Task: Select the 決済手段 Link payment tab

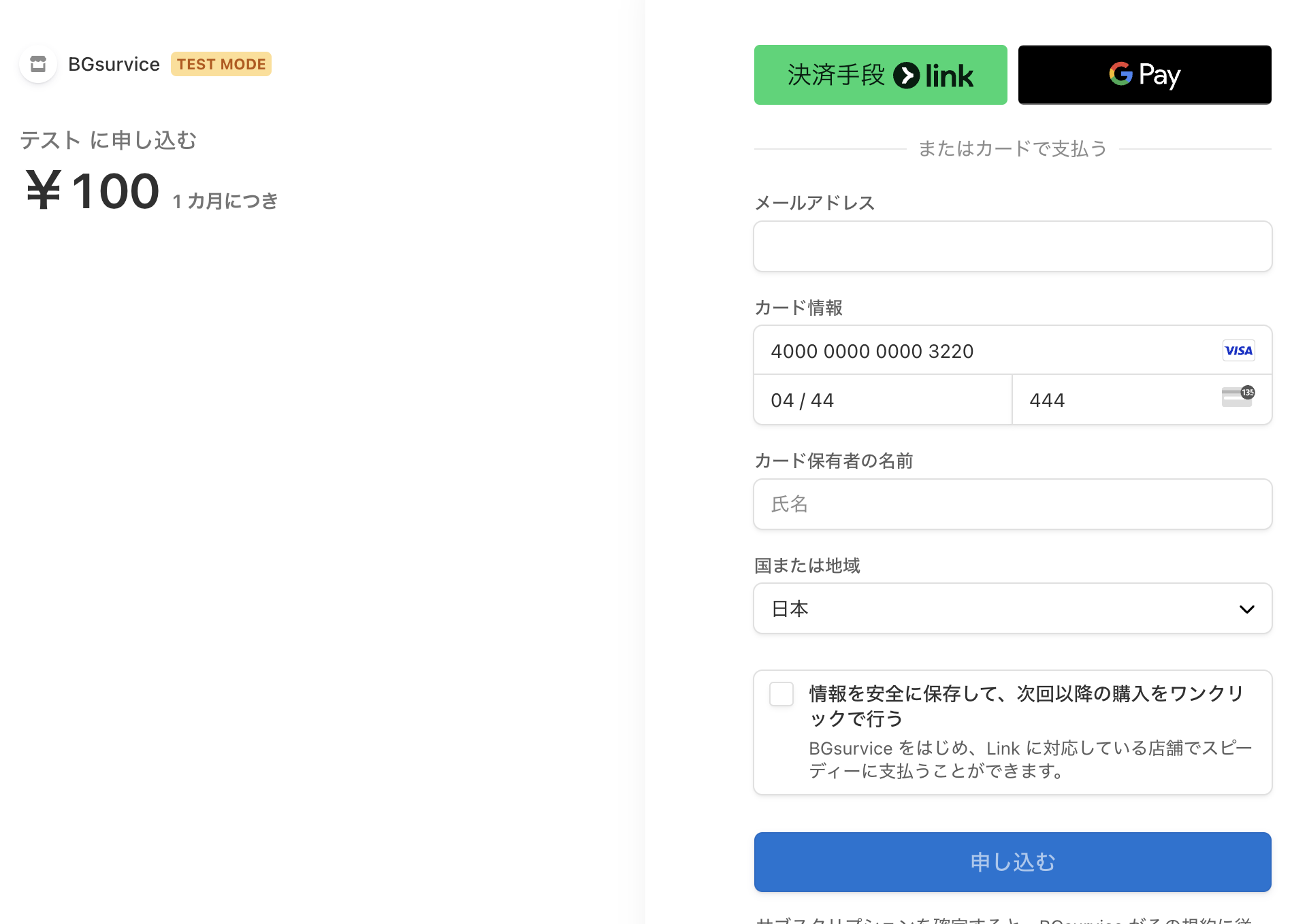Action: [x=880, y=75]
